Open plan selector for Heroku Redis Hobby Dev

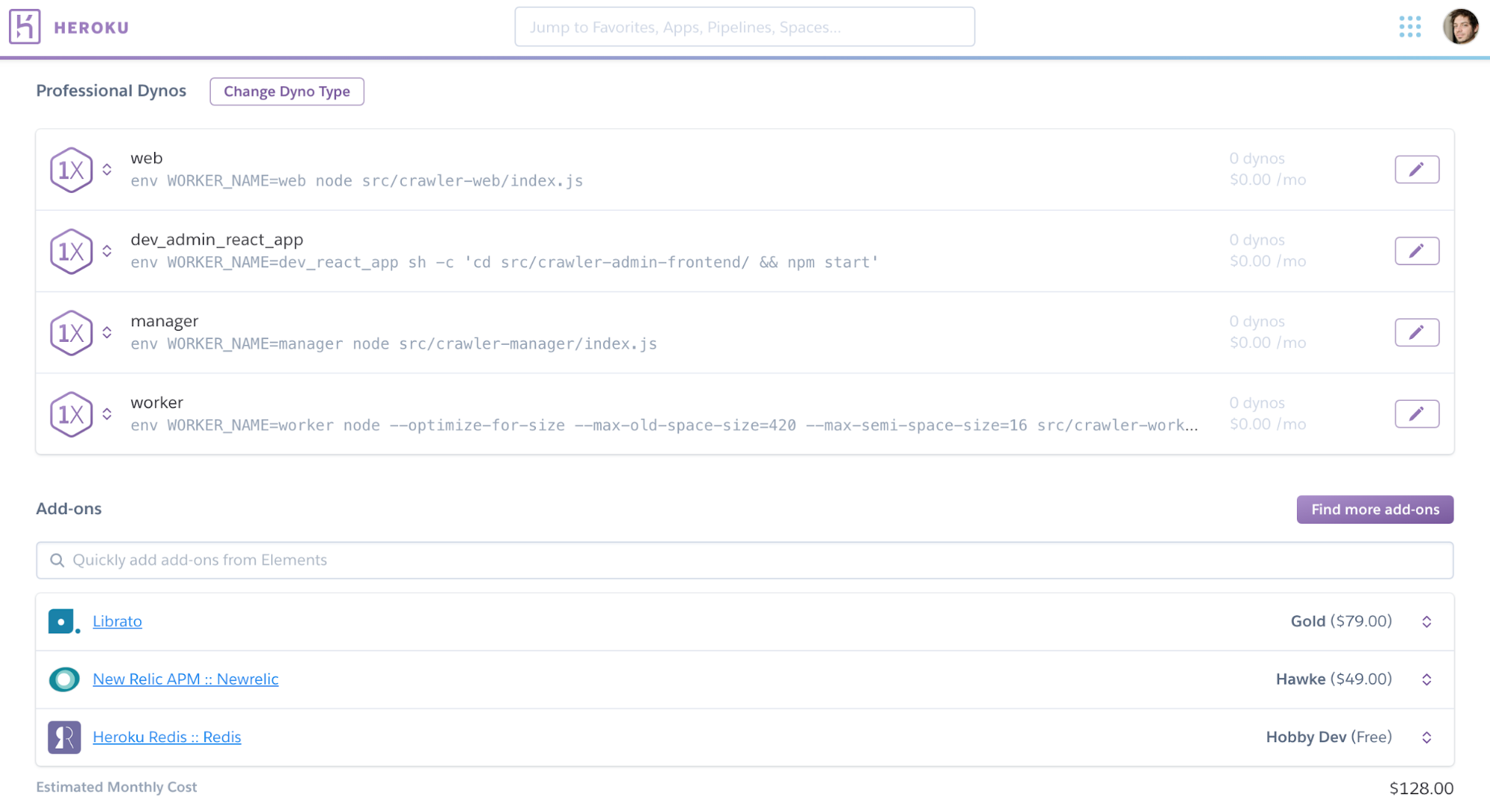(x=1427, y=737)
